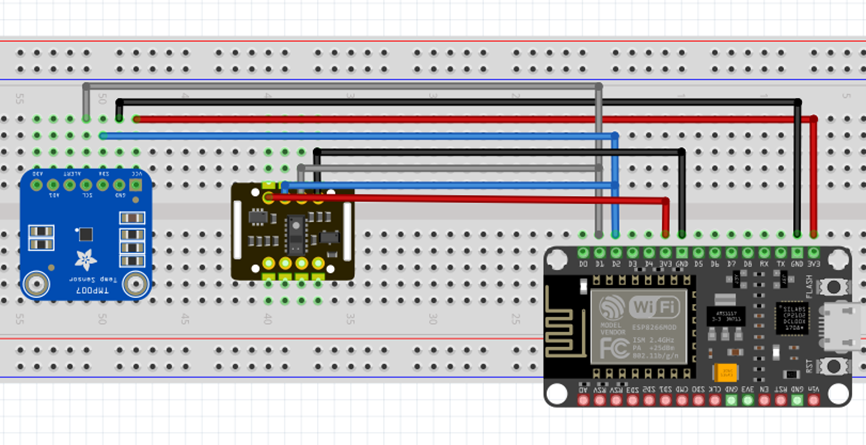Click the GND pin next to TX
866x445 pixels.
click(798, 253)
